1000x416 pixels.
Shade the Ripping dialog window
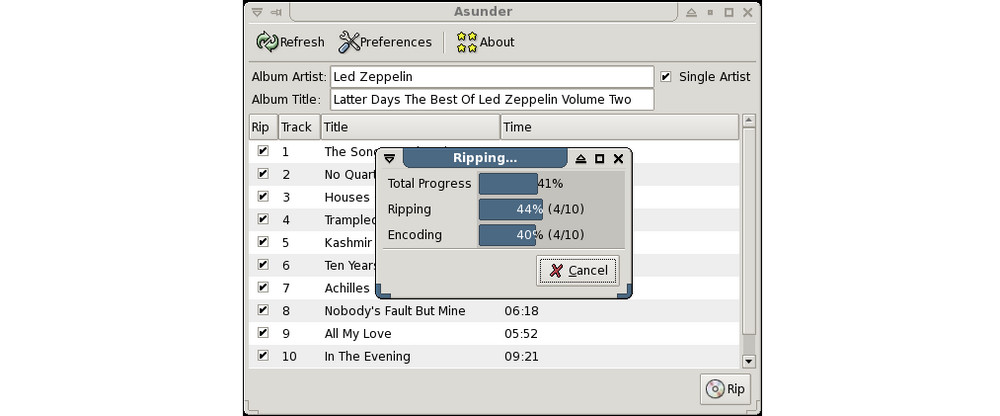tap(580, 159)
